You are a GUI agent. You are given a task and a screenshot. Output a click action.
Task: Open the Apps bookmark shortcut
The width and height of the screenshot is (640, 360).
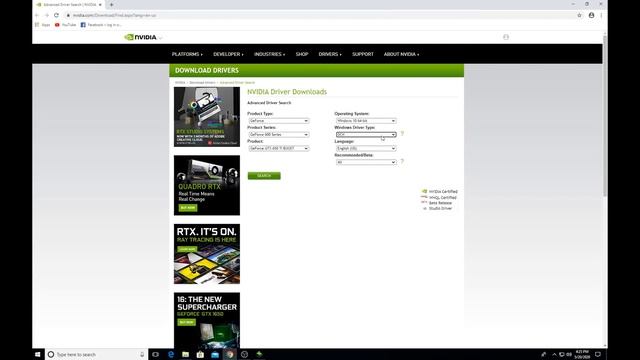[42, 25]
